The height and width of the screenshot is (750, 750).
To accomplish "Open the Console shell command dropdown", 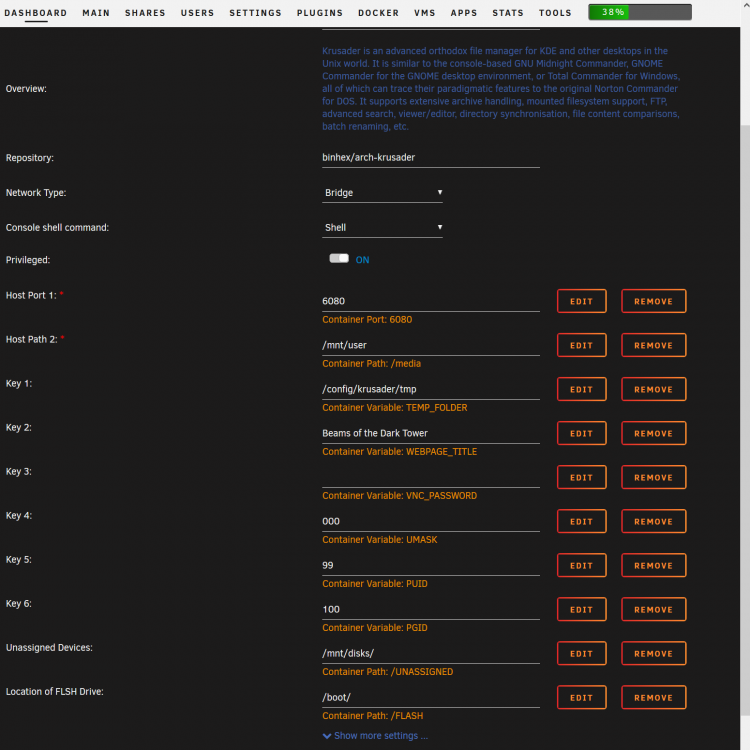I will tap(382, 228).
